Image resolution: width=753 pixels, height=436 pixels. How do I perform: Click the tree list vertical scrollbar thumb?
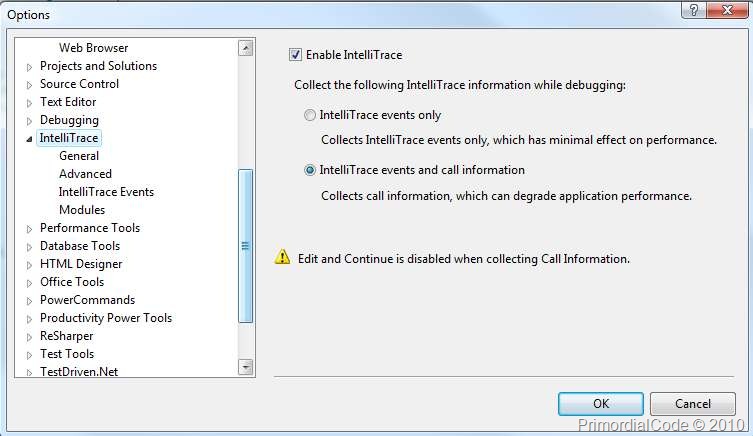coord(245,246)
